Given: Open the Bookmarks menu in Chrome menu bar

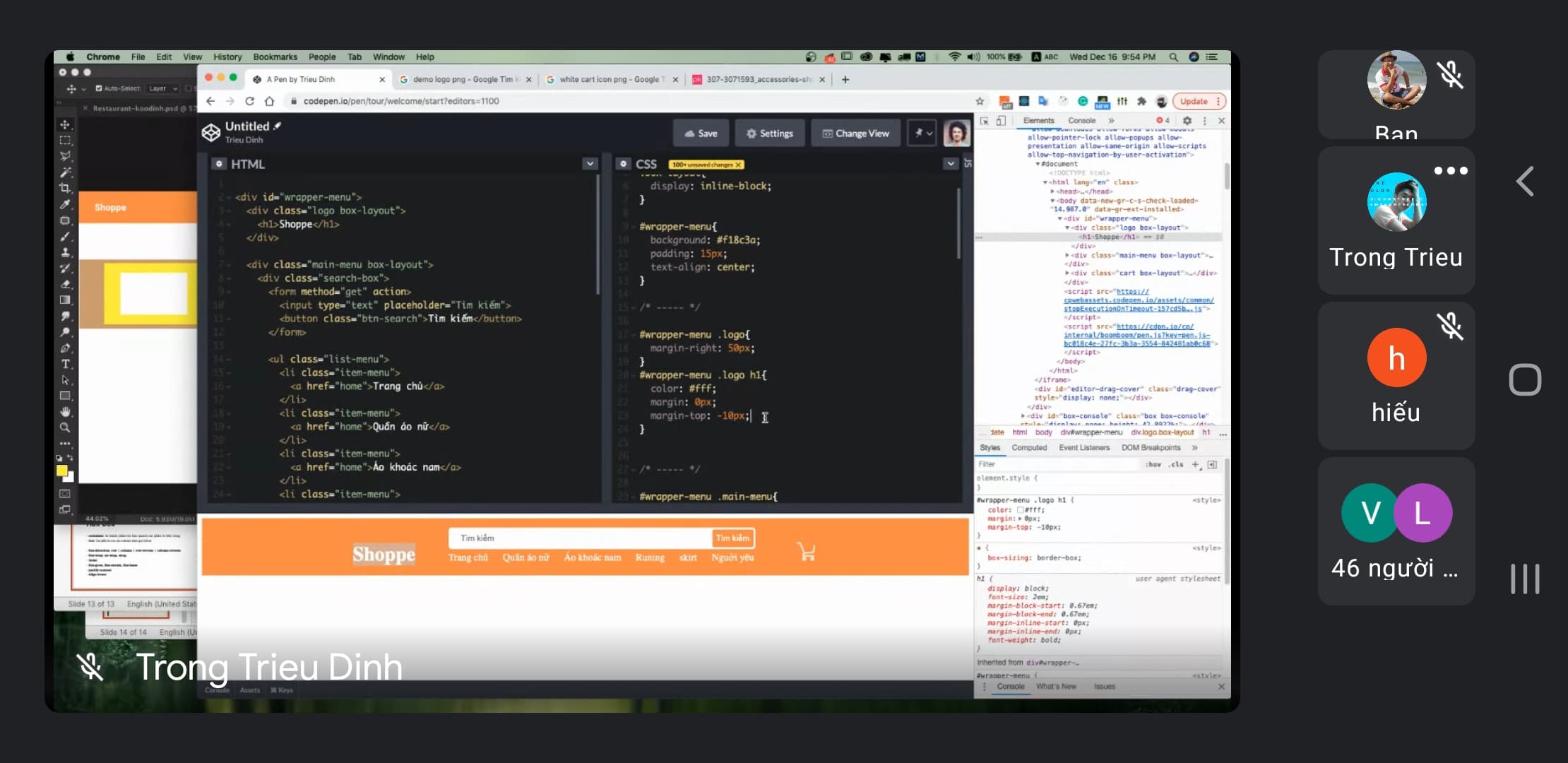Looking at the screenshot, I should click(275, 57).
